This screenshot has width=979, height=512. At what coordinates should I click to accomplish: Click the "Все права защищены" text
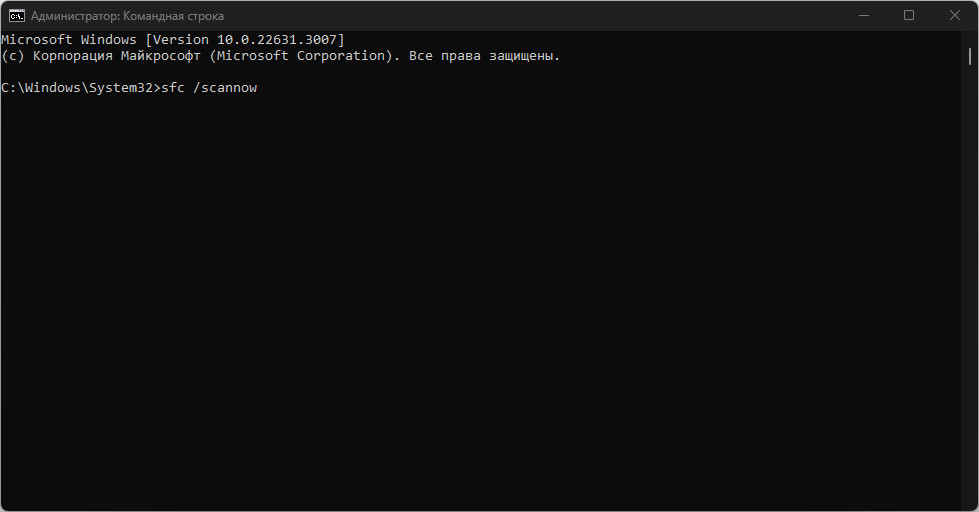pos(483,56)
